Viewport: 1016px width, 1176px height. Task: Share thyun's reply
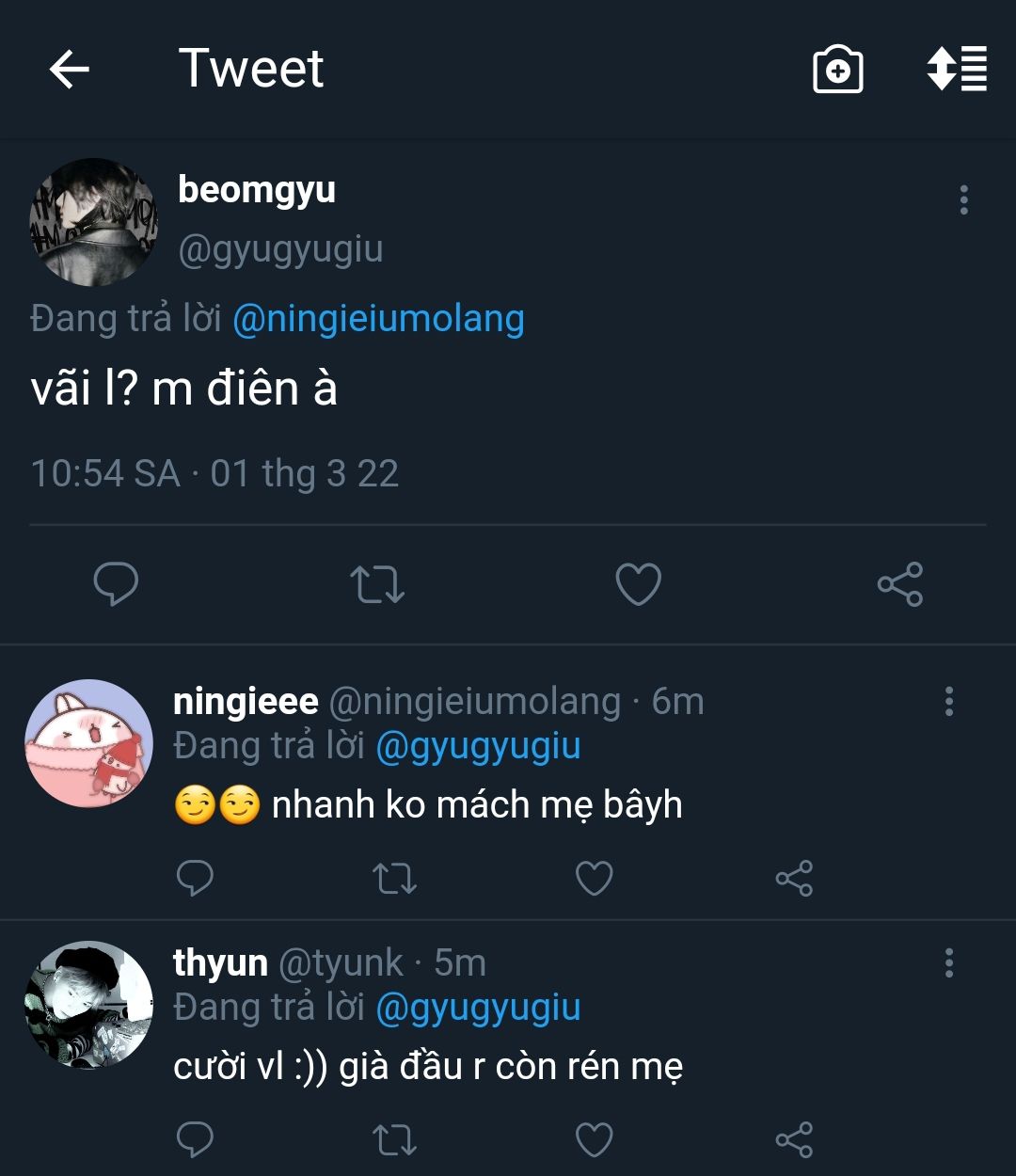coord(794,1139)
